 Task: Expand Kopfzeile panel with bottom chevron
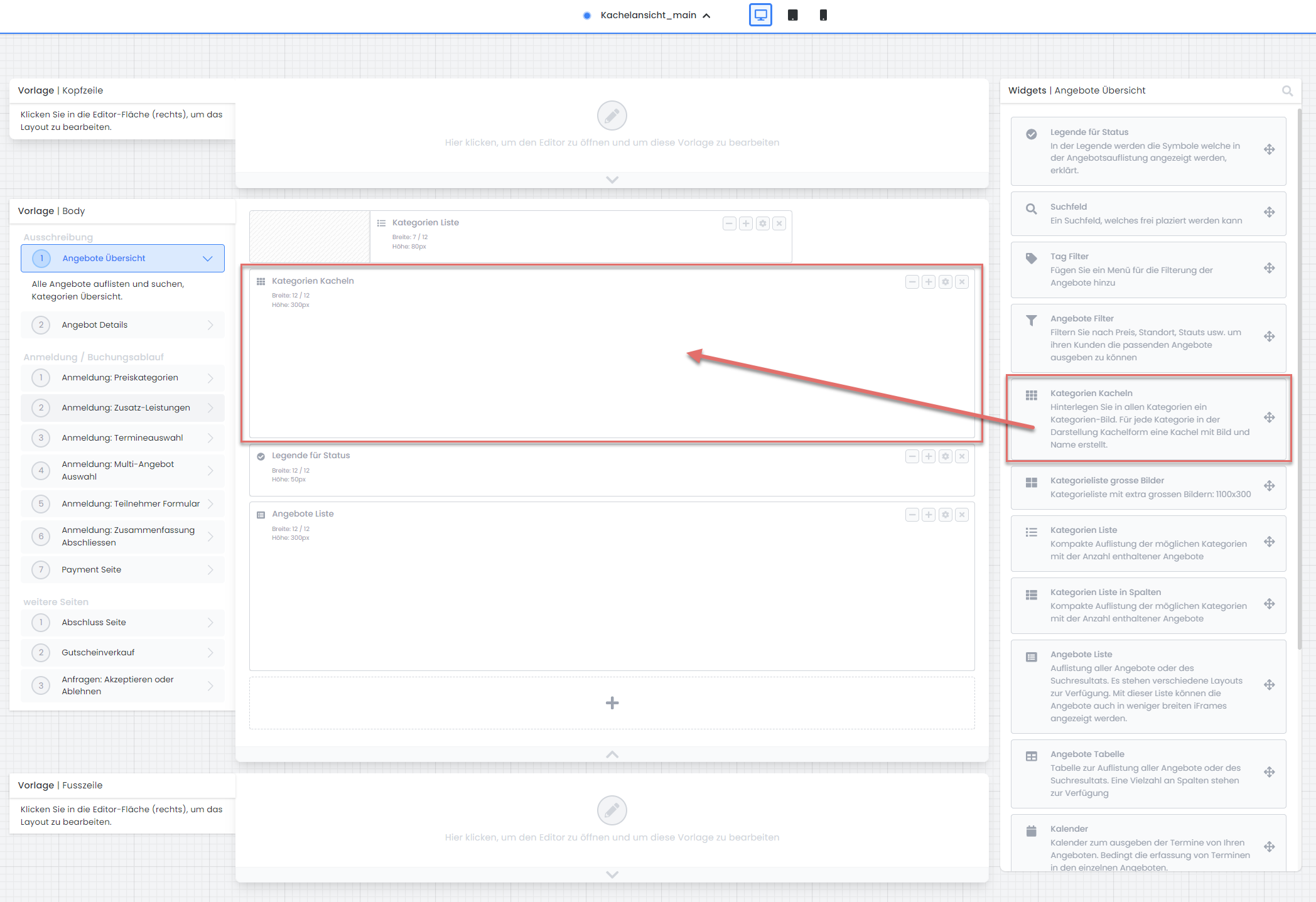[612, 180]
